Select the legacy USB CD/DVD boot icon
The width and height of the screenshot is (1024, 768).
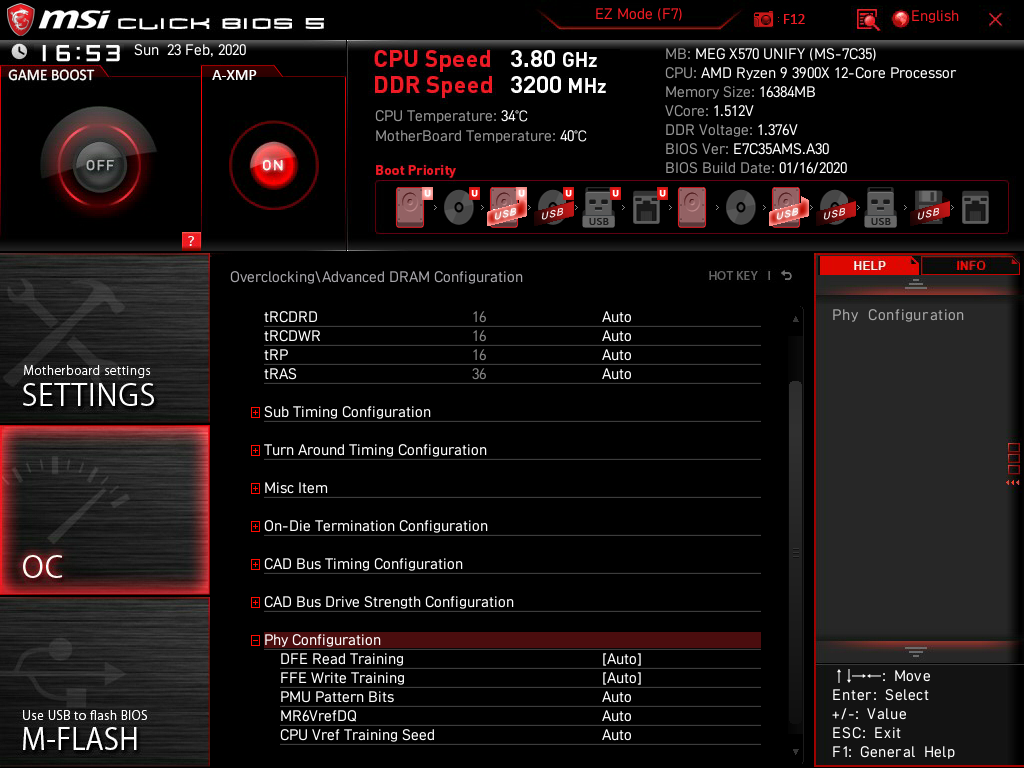(x=836, y=207)
